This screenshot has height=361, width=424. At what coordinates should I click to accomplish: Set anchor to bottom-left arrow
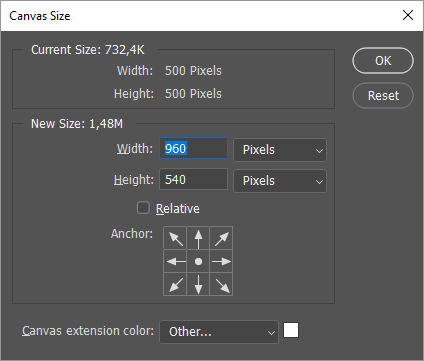click(x=175, y=284)
